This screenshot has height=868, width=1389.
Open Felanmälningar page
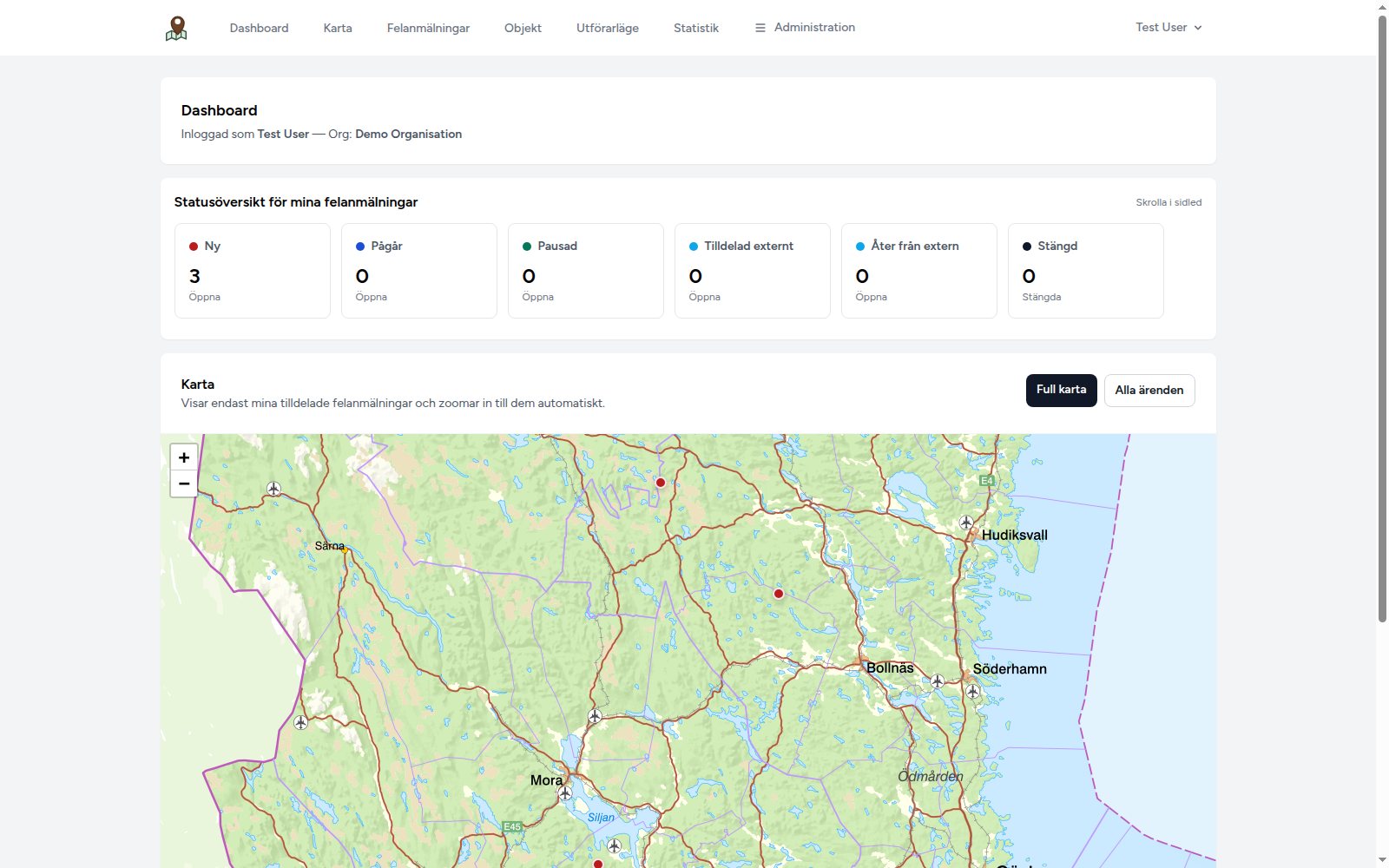(x=428, y=28)
